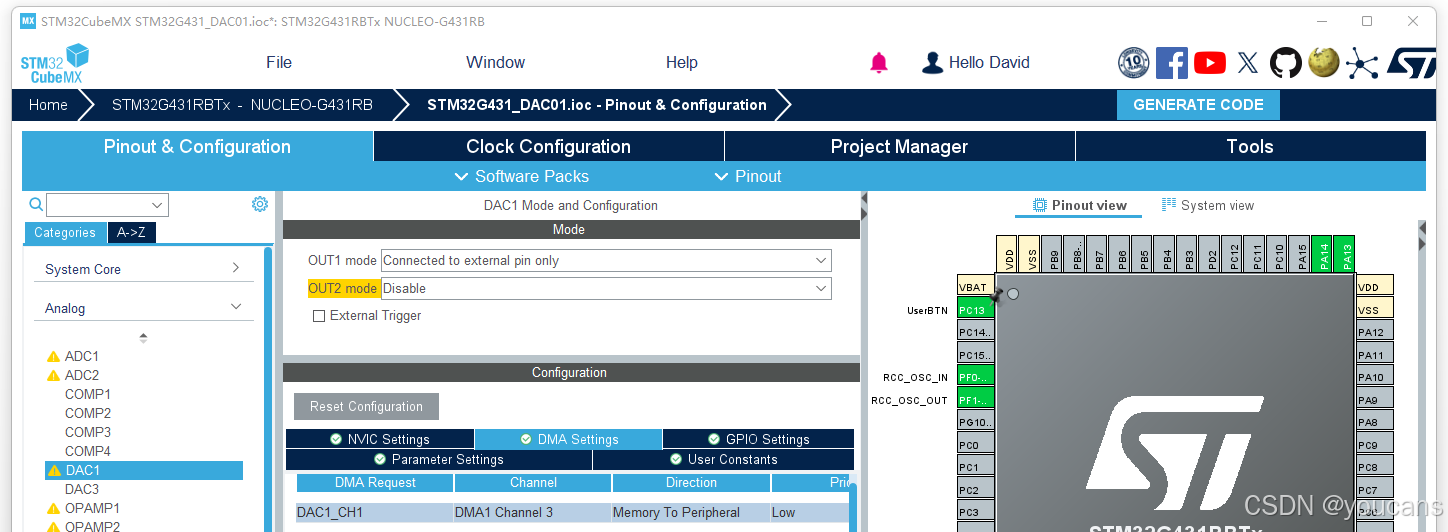Switch to System view
Image resolution: width=1448 pixels, height=532 pixels.
coord(1207,205)
